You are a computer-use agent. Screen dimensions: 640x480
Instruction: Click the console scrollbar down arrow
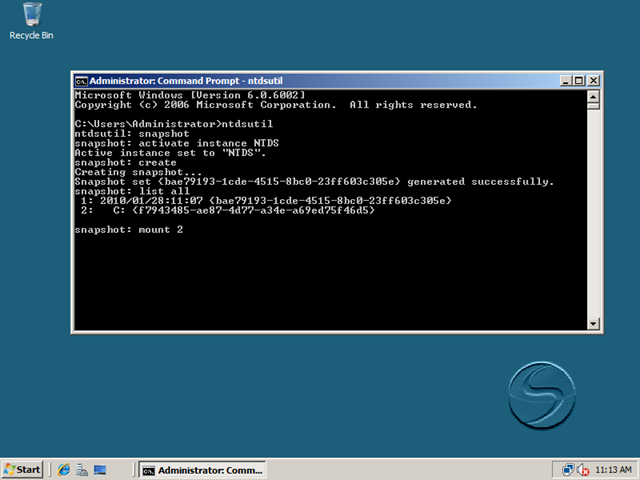pyautogui.click(x=593, y=324)
